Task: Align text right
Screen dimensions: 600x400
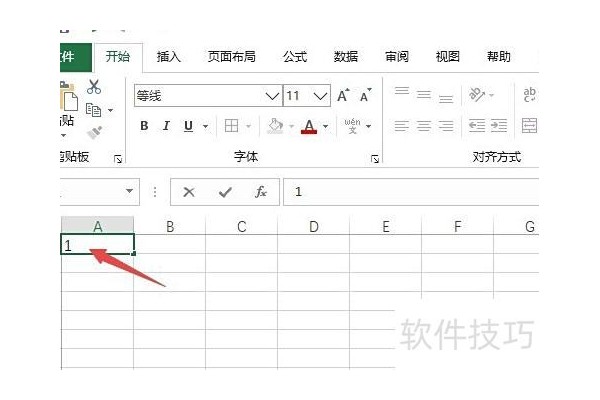Action: 446,126
